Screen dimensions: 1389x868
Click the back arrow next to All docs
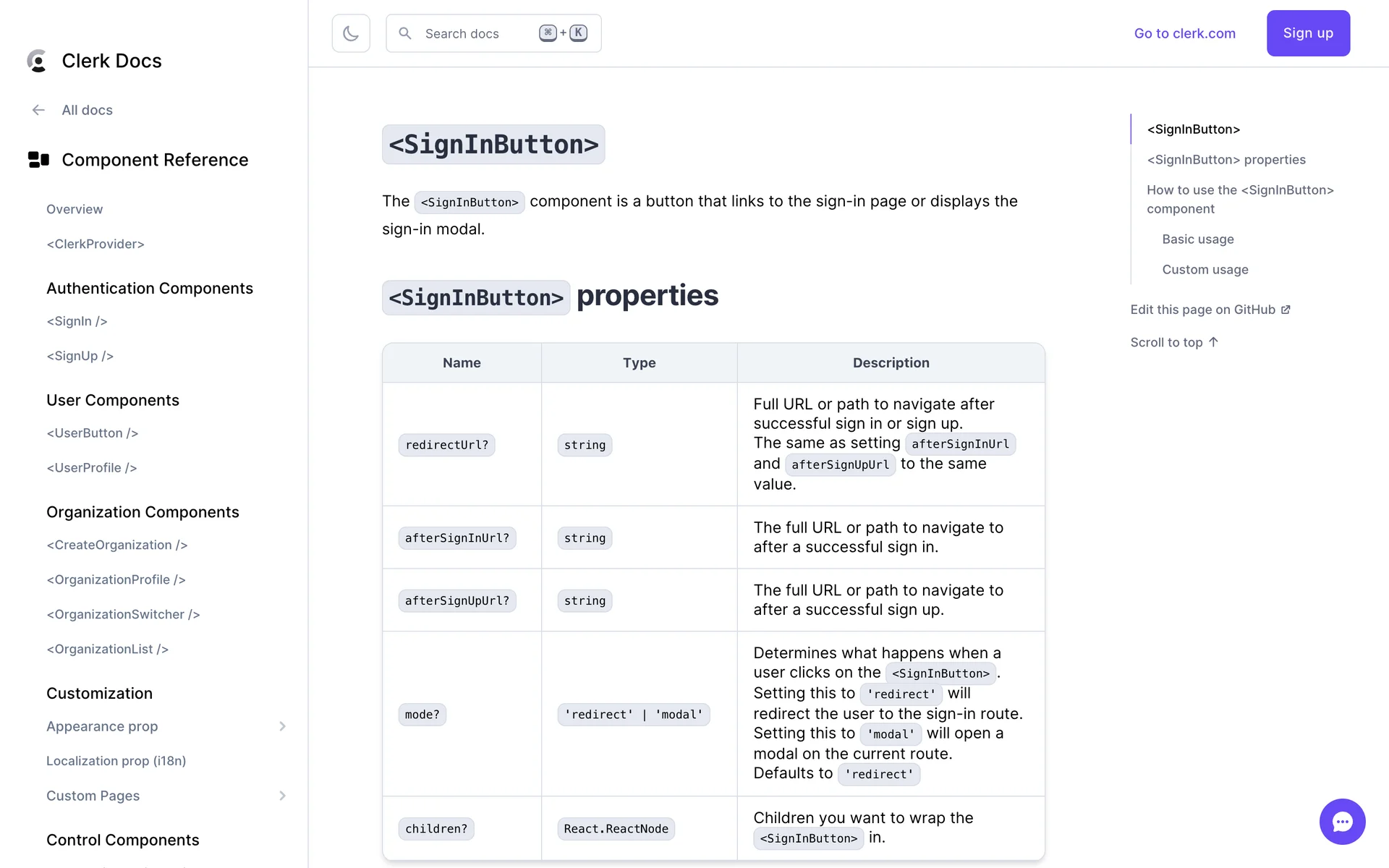[x=38, y=110]
